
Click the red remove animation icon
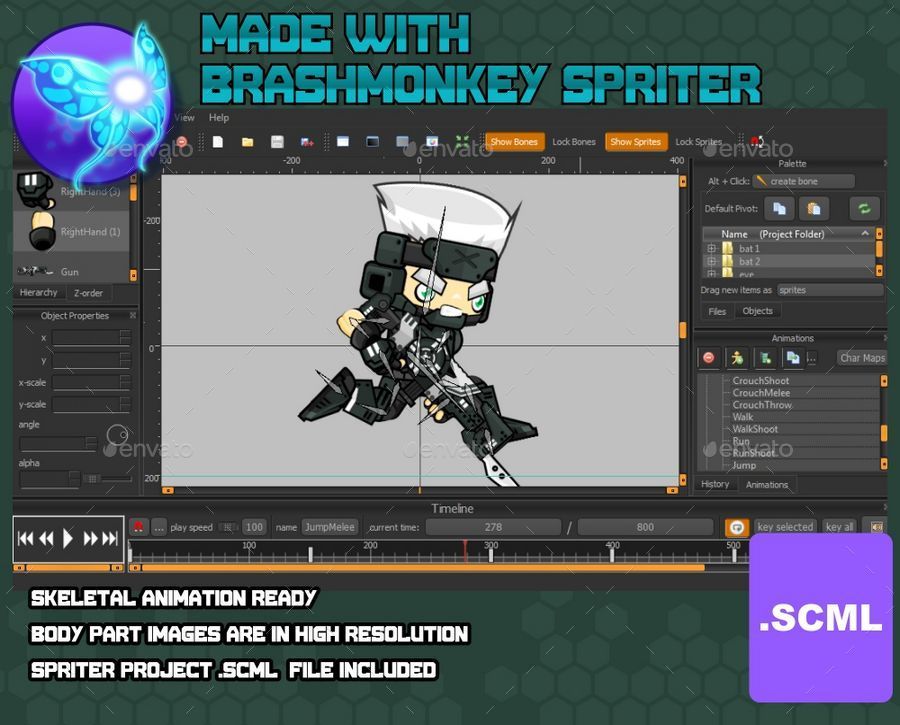708,358
